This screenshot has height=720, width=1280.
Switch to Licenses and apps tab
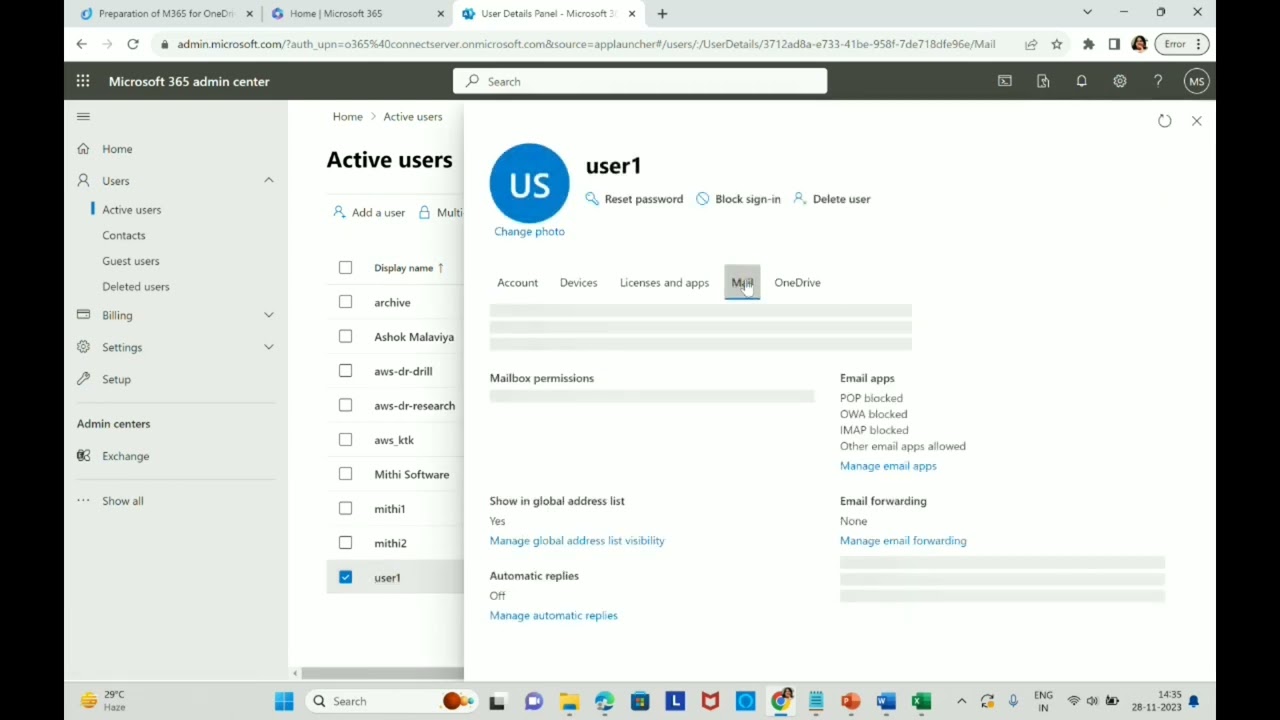(664, 283)
